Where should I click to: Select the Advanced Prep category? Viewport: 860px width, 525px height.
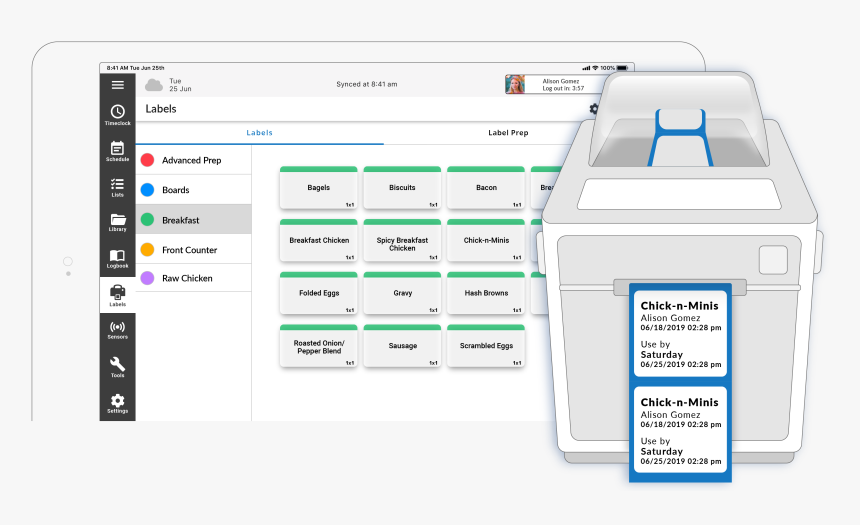[194, 160]
